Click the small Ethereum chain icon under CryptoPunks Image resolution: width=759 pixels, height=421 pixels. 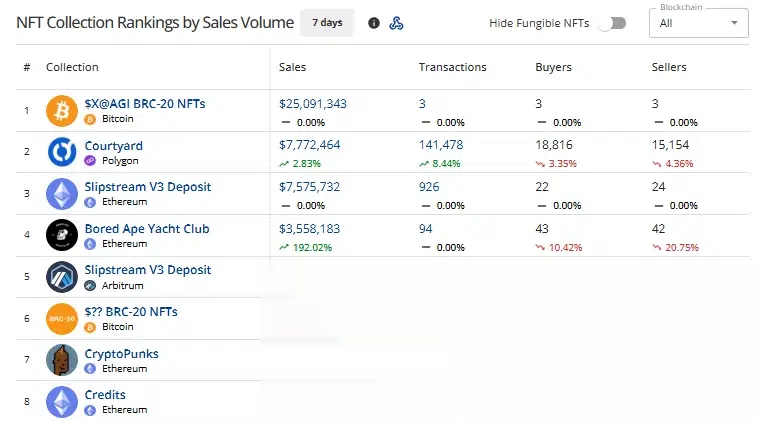point(90,369)
